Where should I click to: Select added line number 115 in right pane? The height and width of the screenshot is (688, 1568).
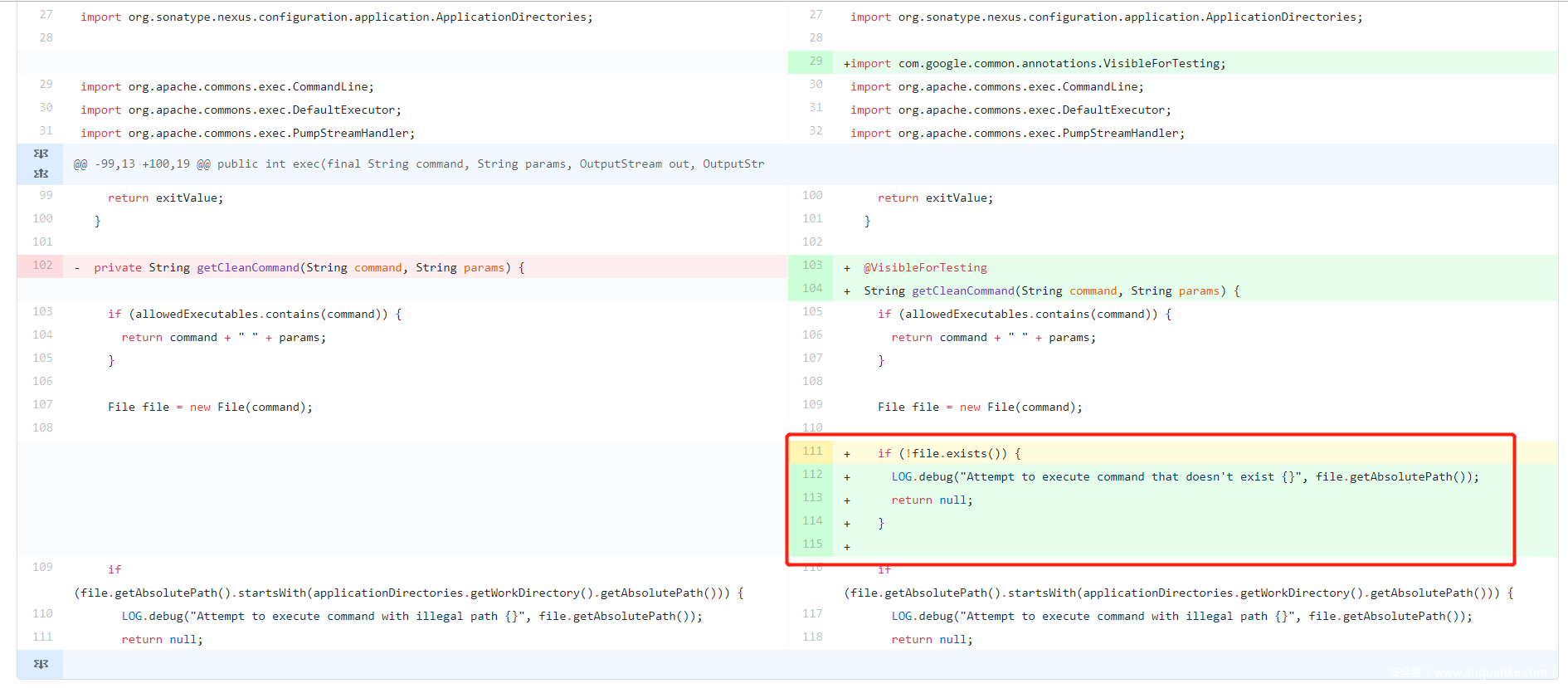812,544
